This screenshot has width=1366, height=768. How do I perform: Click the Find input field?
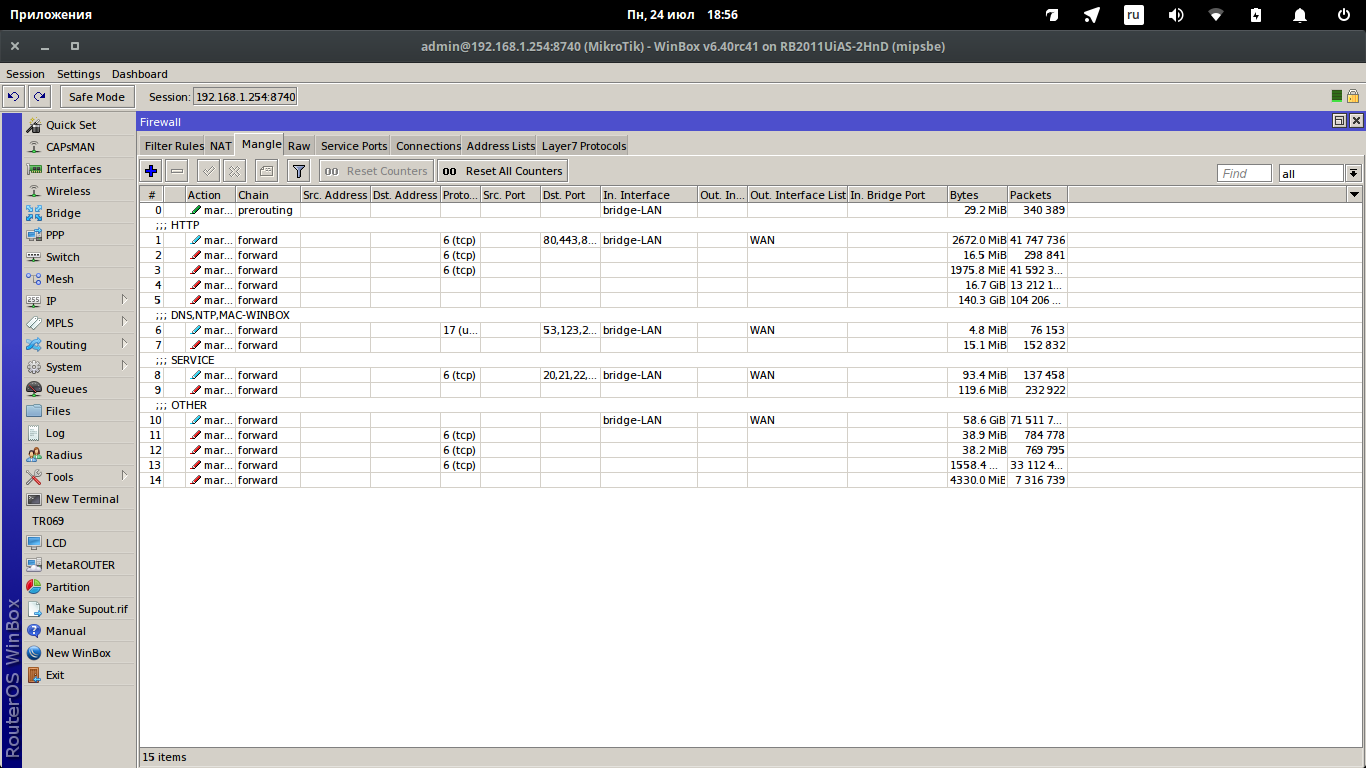[1244, 173]
